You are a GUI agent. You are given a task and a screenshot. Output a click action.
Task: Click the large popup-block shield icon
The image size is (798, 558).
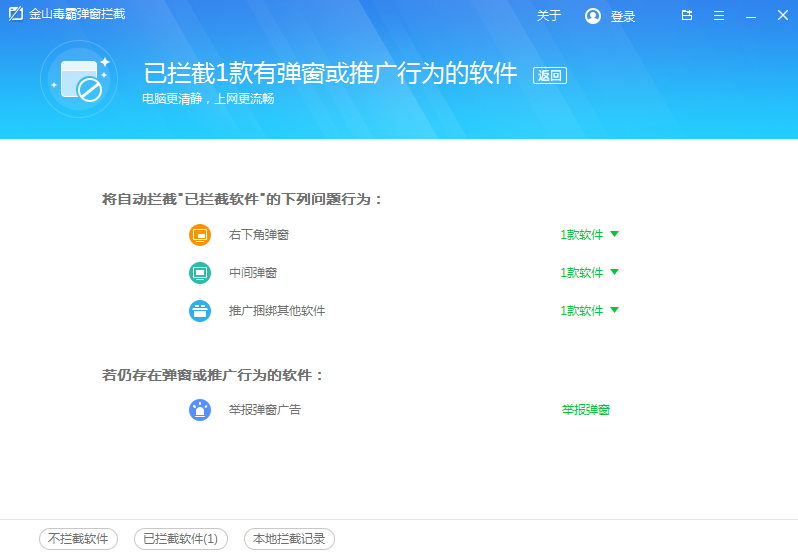(79, 79)
